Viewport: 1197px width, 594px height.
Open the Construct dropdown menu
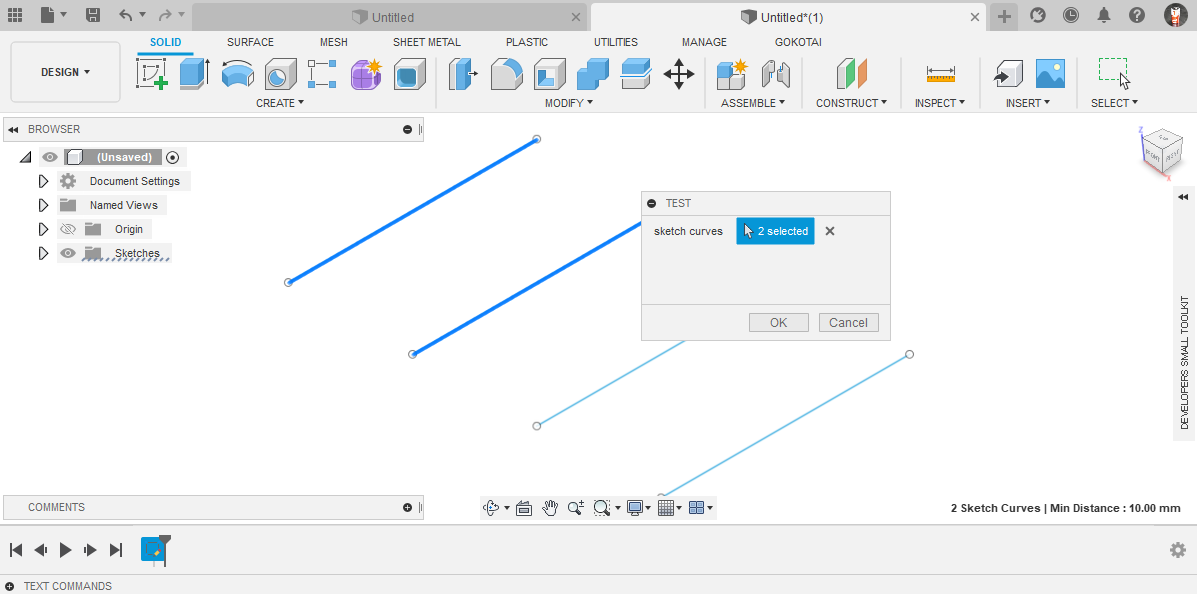pos(851,103)
